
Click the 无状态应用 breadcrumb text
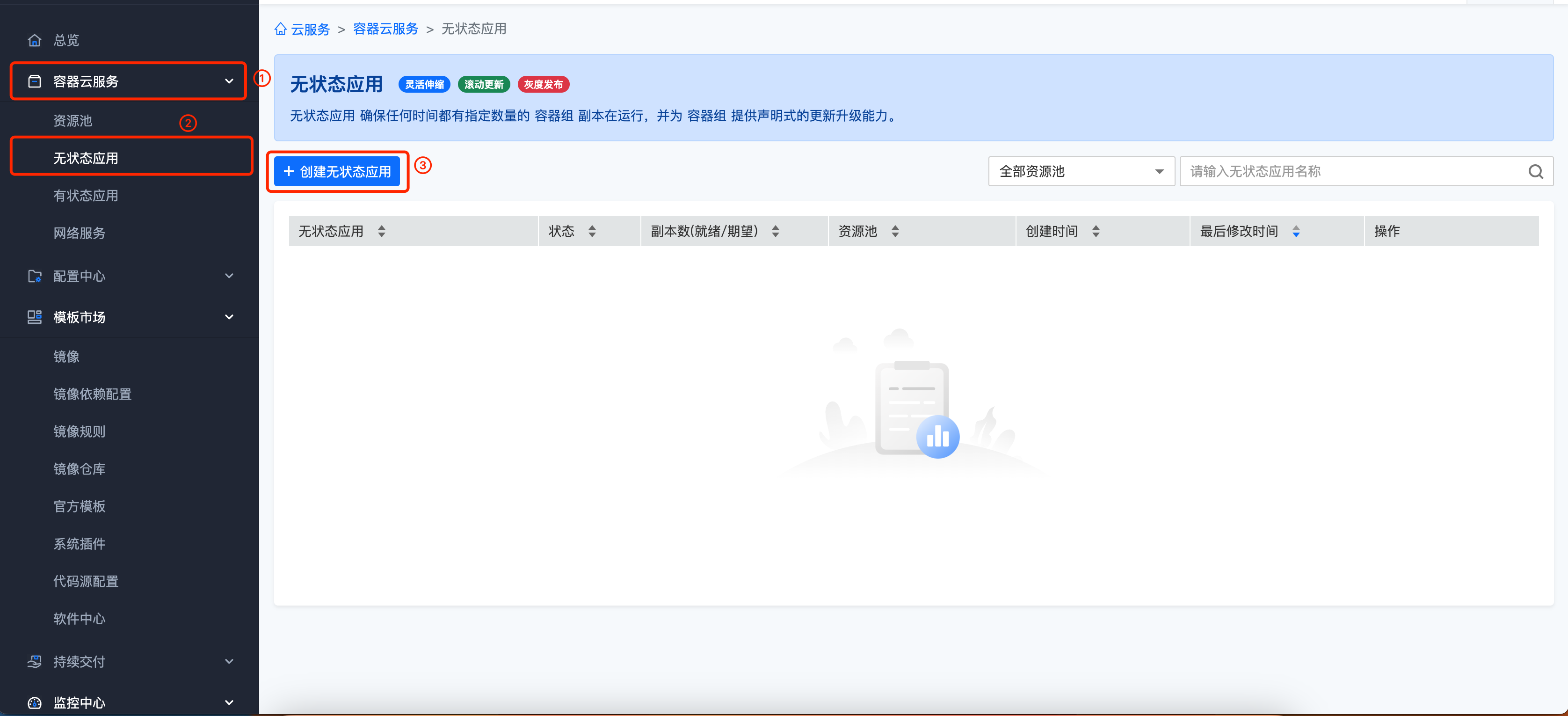[x=473, y=29]
